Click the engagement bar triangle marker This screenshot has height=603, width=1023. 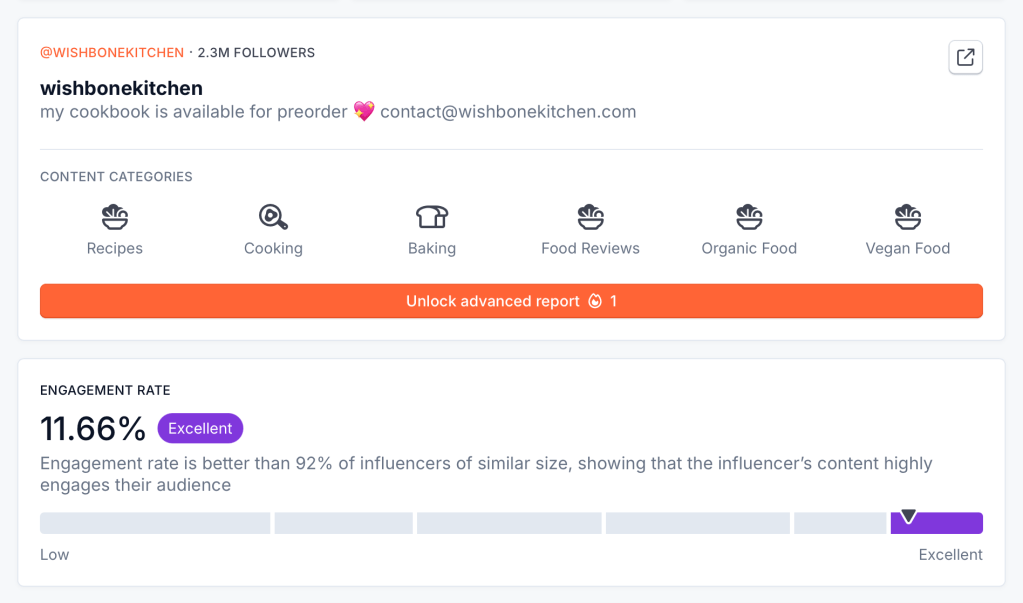(908, 516)
